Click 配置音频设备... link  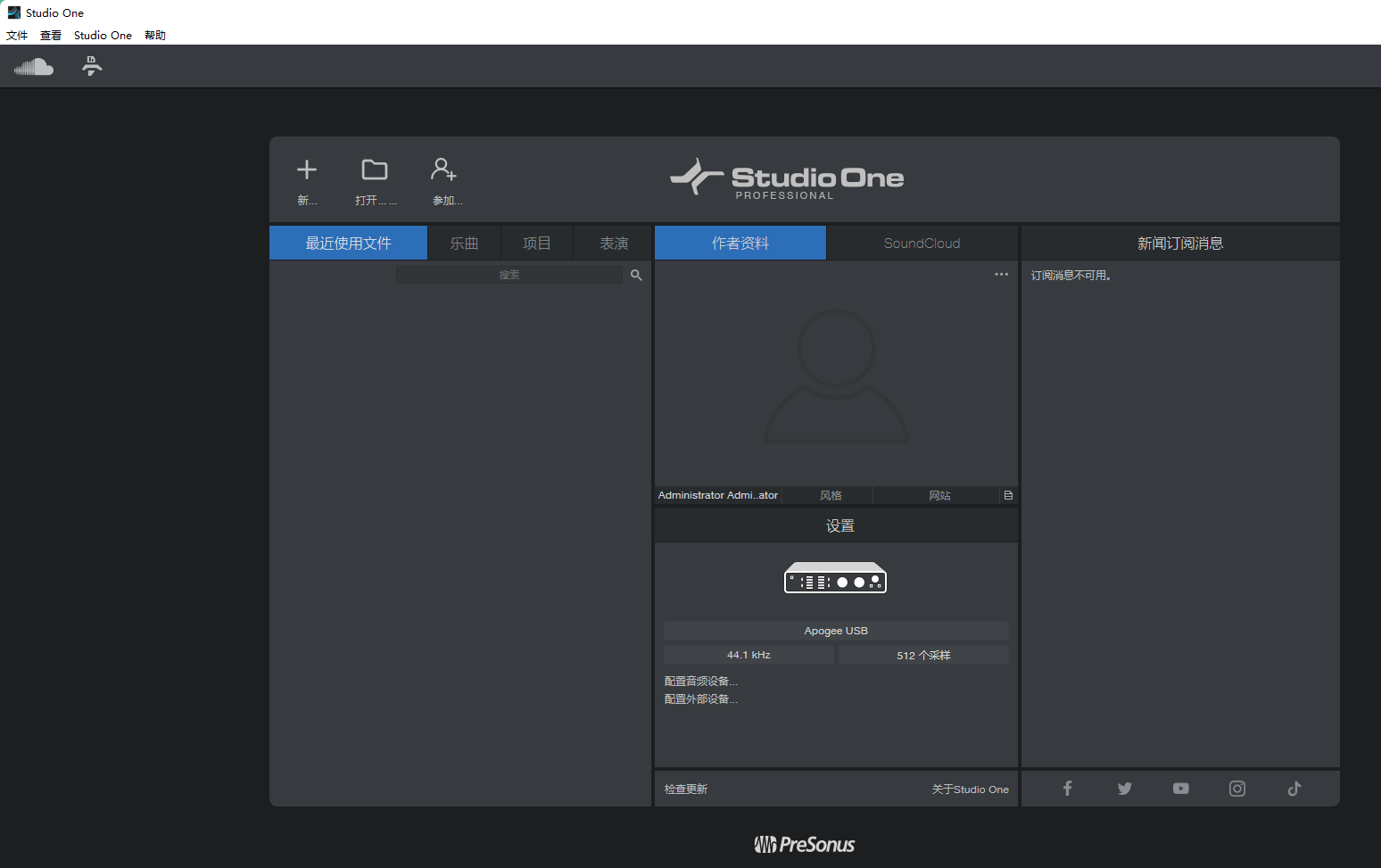pos(701,682)
